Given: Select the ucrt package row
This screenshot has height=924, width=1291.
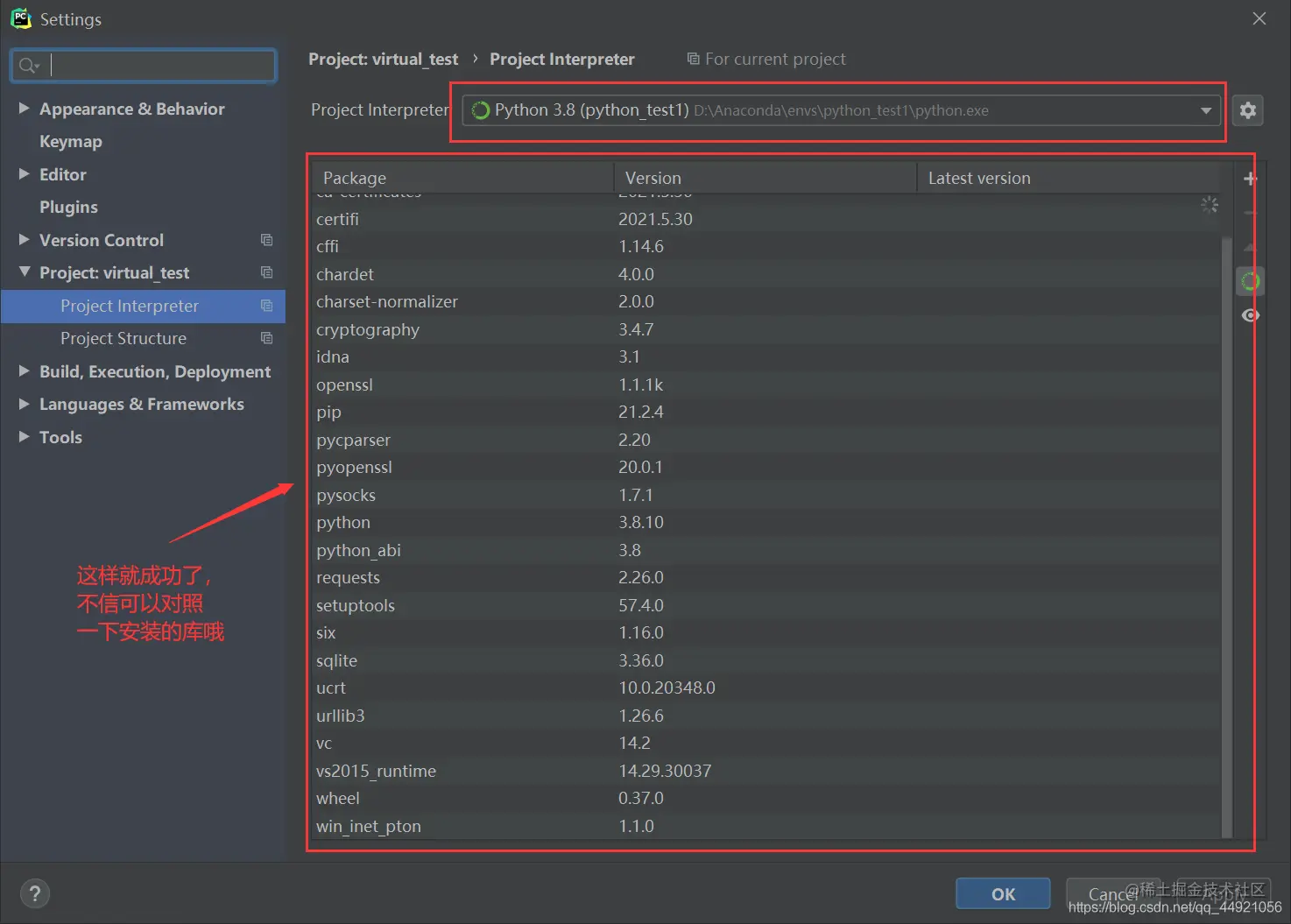Looking at the screenshot, I should pyautogui.click(x=767, y=688).
